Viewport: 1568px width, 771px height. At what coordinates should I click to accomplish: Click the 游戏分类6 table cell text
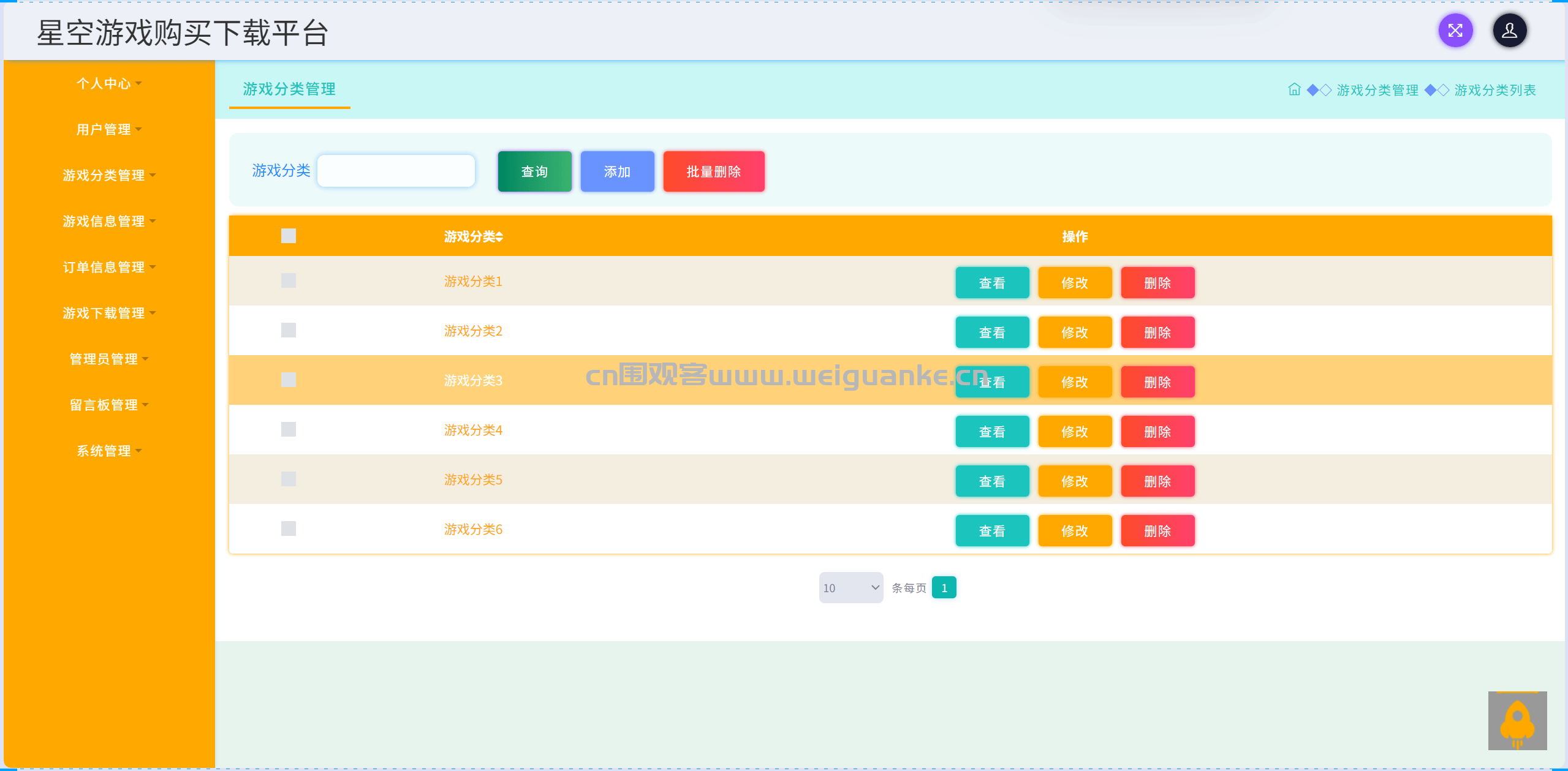473,529
